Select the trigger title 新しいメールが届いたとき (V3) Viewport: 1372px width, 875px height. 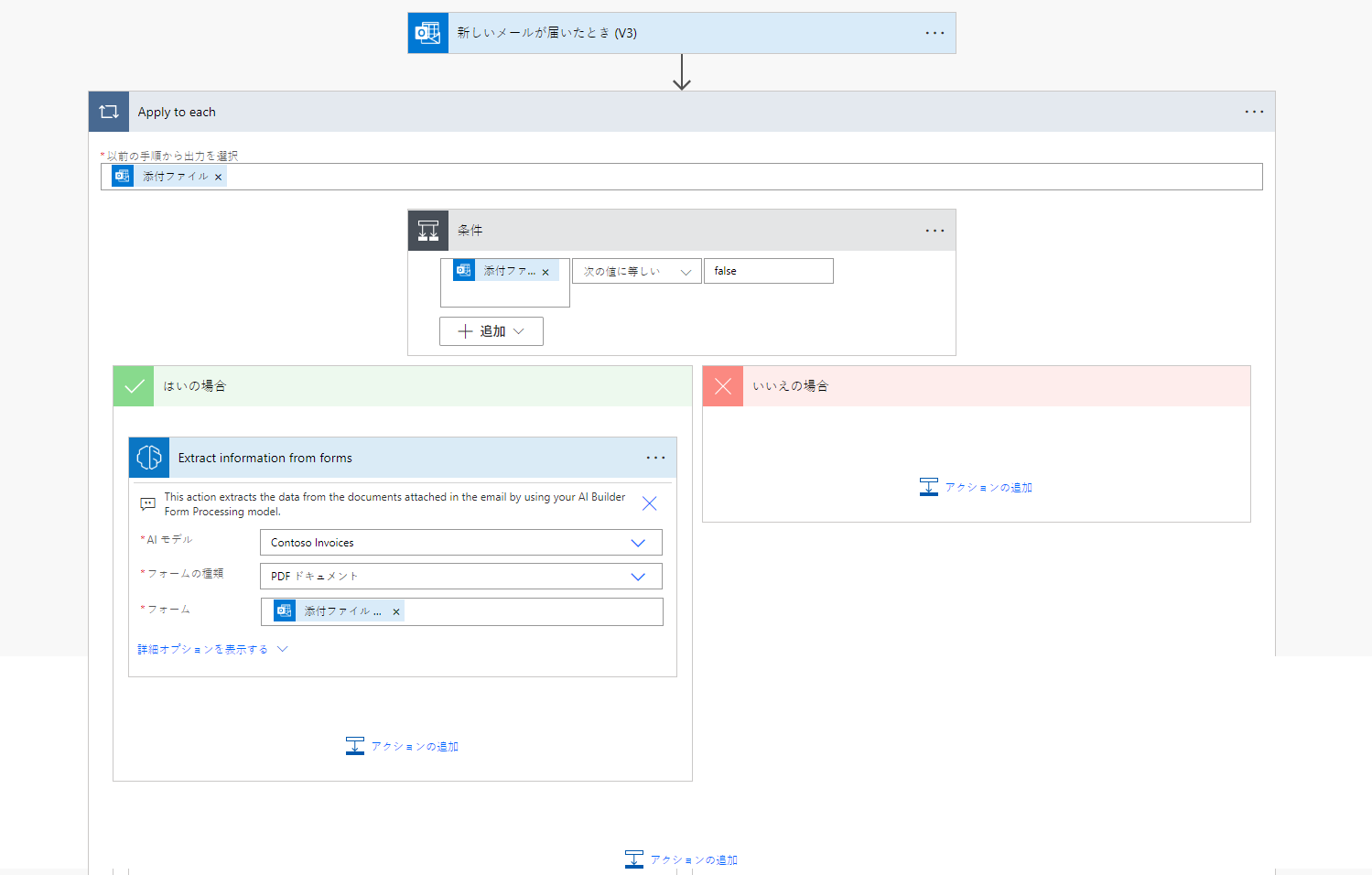click(x=547, y=33)
